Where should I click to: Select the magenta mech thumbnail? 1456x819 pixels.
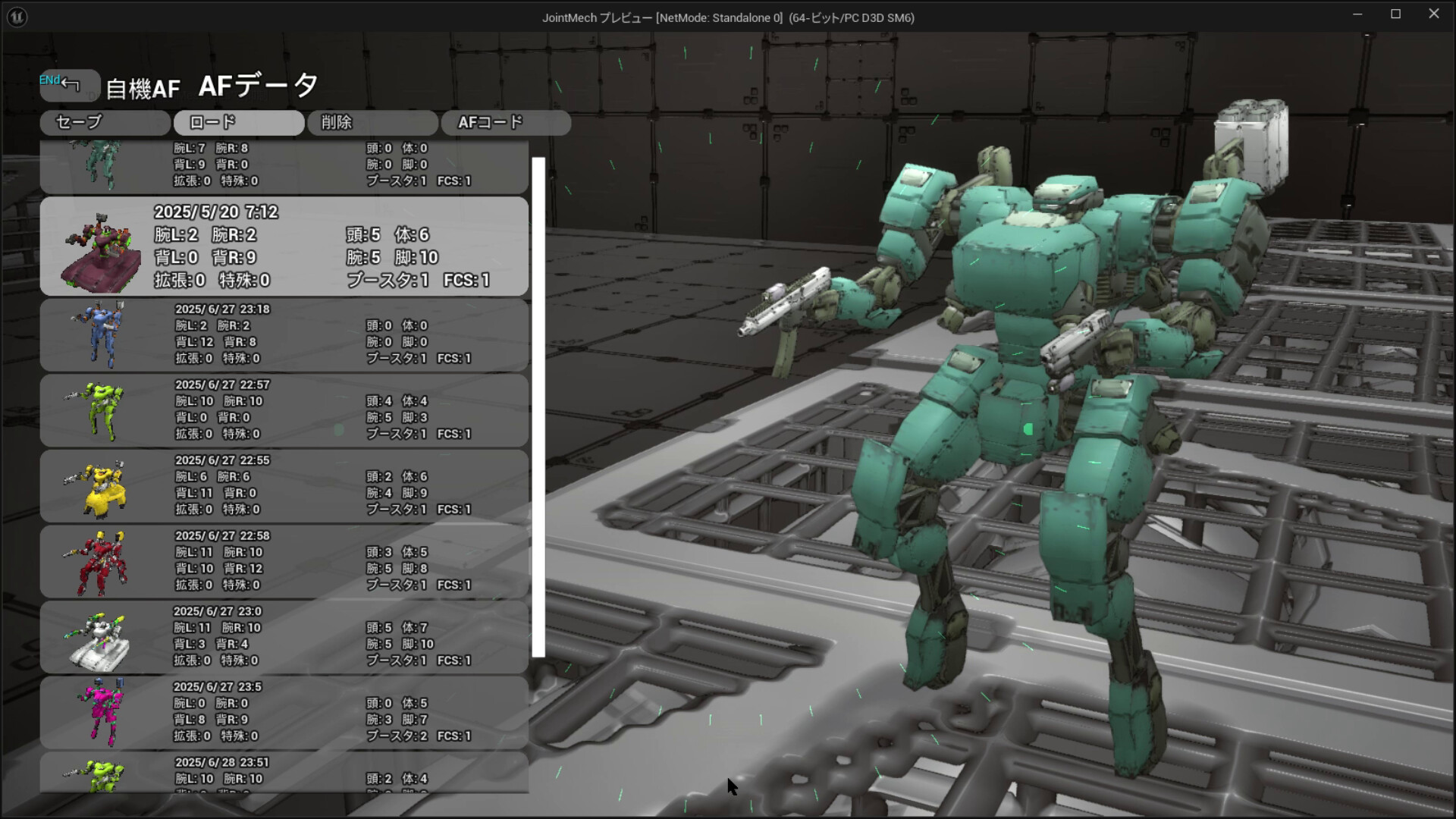tap(102, 713)
